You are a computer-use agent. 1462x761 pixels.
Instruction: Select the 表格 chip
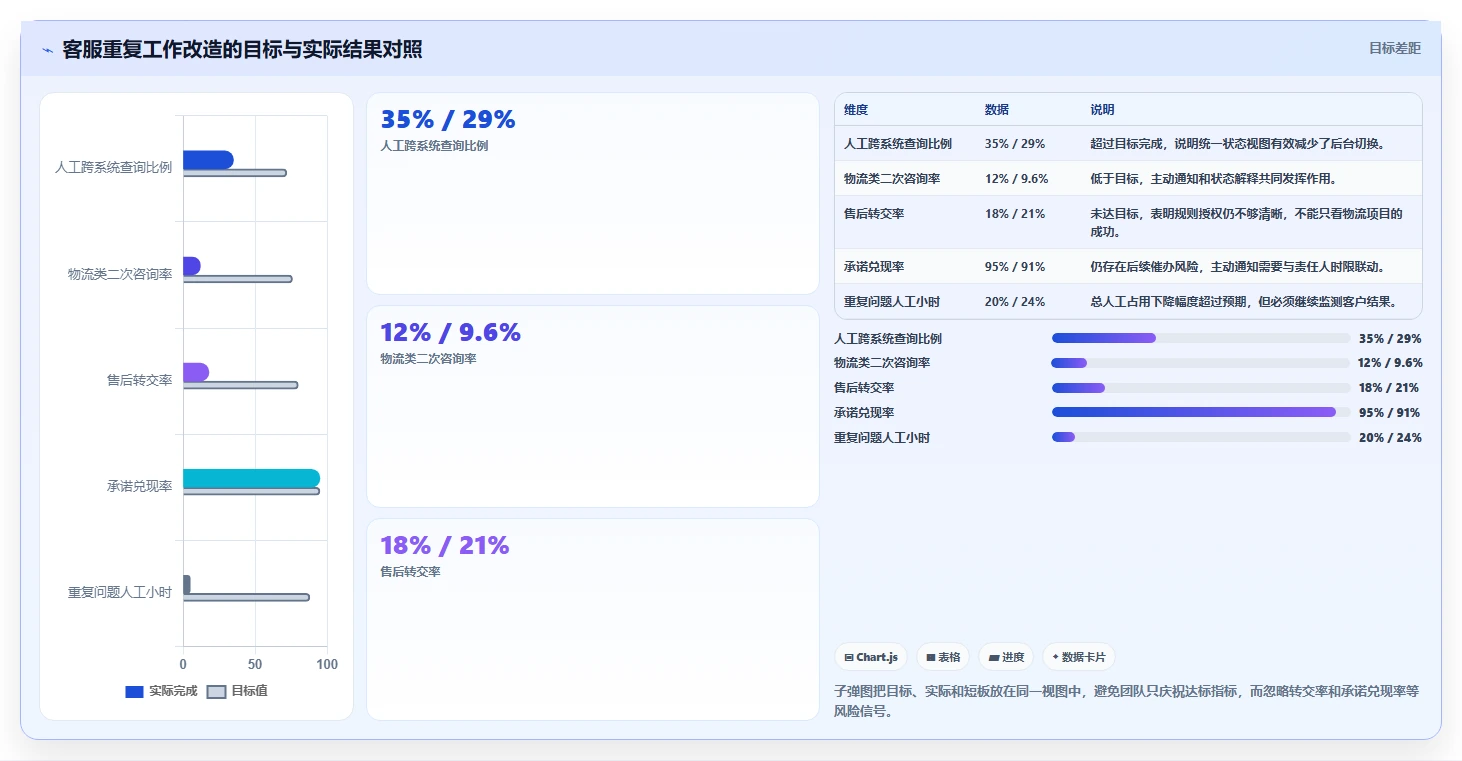tap(943, 657)
